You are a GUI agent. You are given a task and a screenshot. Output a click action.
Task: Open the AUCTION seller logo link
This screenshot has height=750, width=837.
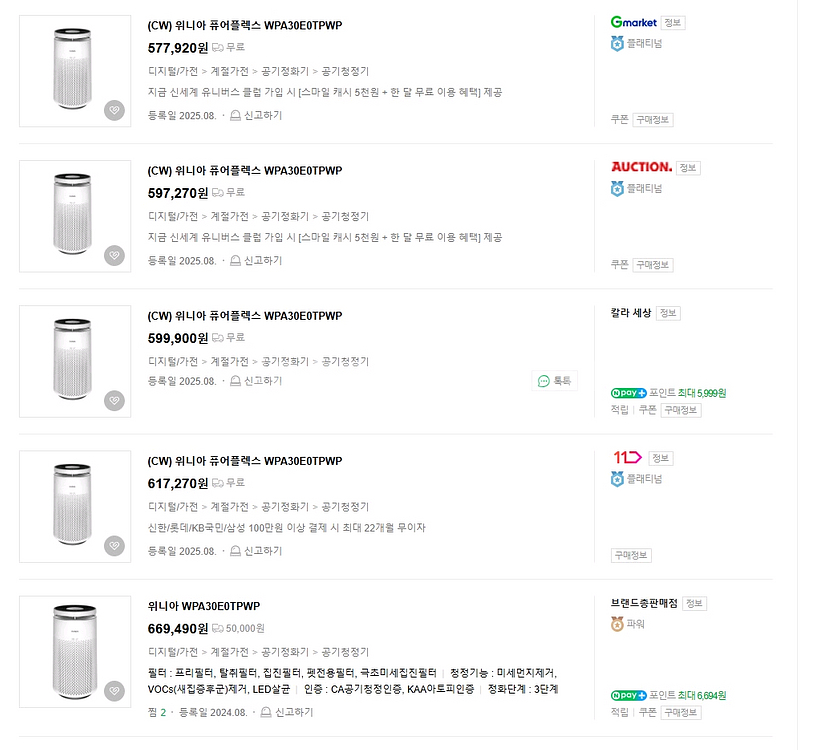pos(641,167)
